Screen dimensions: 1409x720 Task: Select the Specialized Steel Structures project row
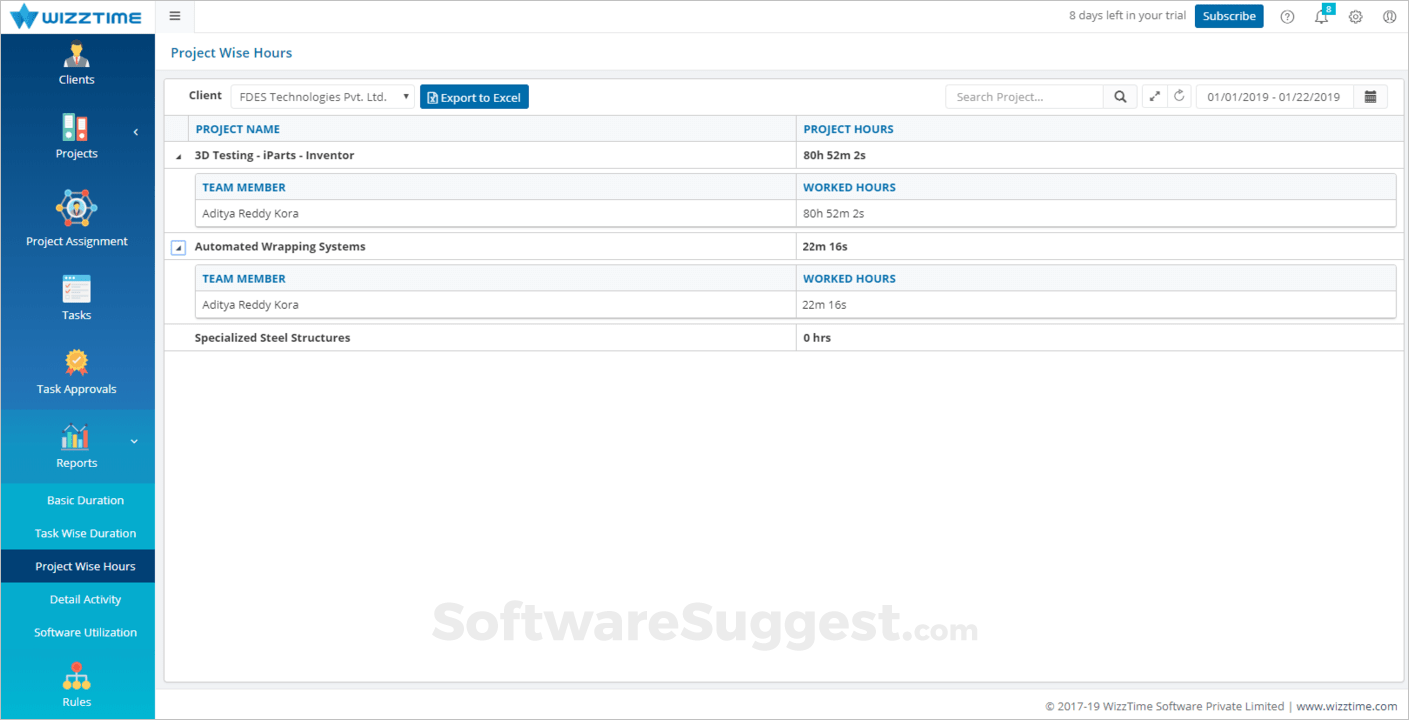[784, 338]
